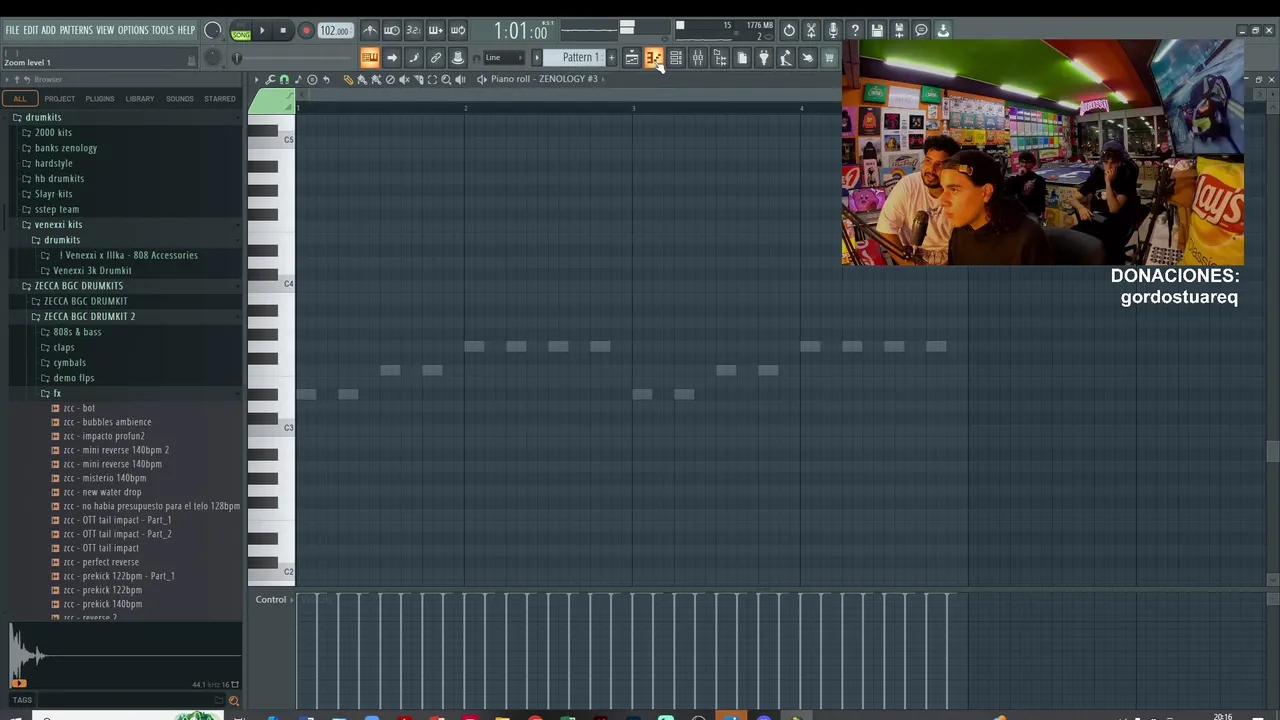Image resolution: width=1280 pixels, height=720 pixels.
Task: Open the TOOLS menu
Action: click(x=163, y=30)
